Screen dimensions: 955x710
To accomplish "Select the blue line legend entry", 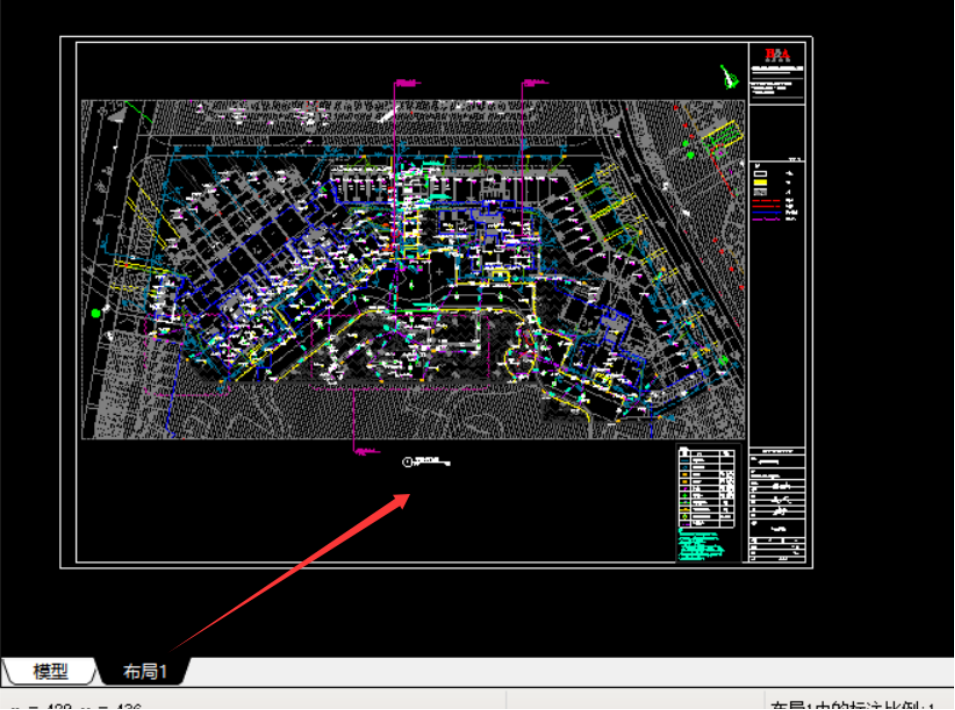I will pos(766,213).
